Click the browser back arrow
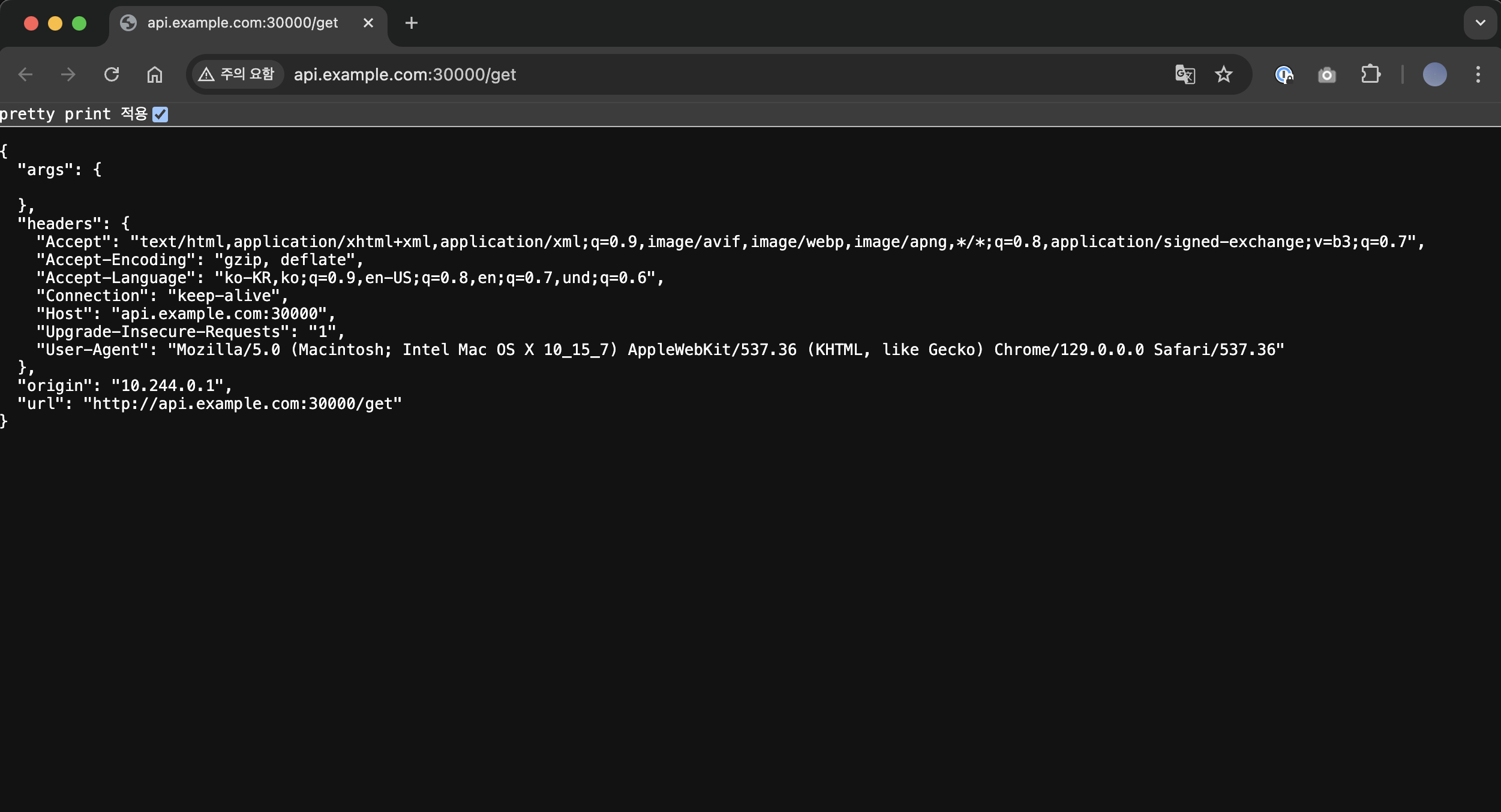Screen dimensions: 1501x812 pos(25,74)
